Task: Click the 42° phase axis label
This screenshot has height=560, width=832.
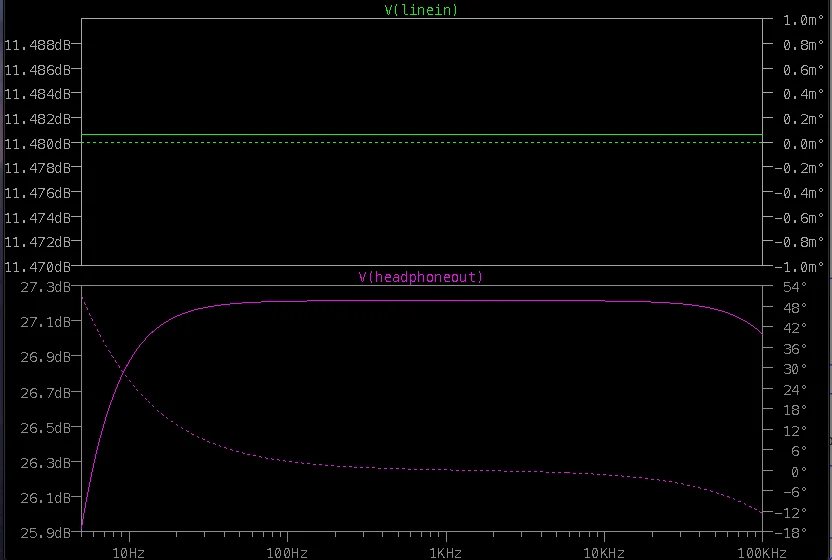Action: tap(795, 328)
